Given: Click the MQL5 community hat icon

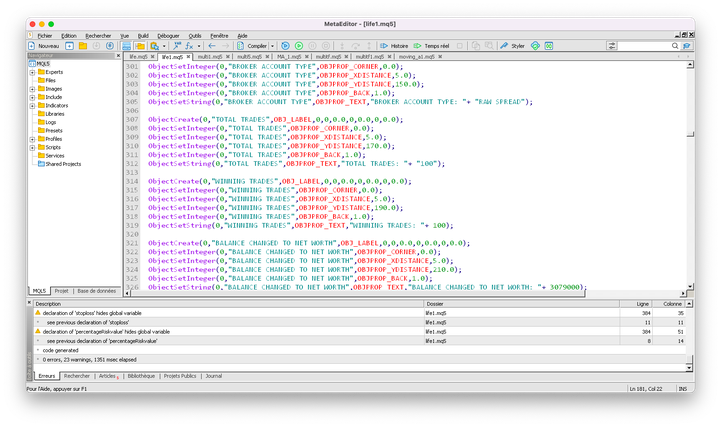Looking at the screenshot, I should tap(687, 46).
